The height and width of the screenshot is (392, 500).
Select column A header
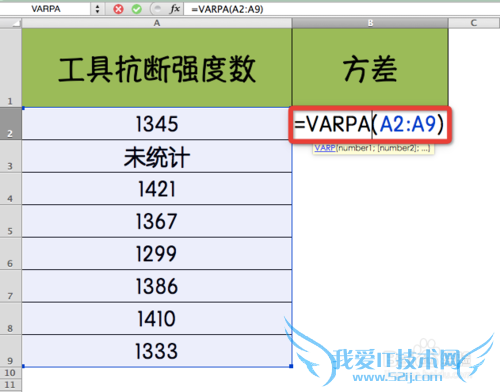click(x=157, y=23)
